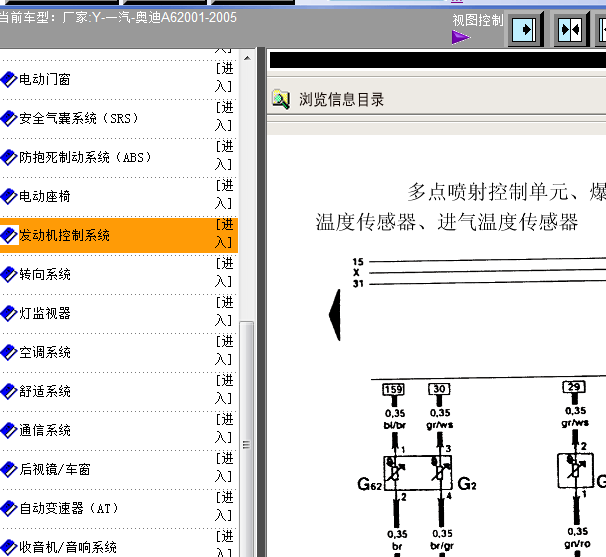Click book icon beside 转向系统
This screenshot has width=606, height=557.
(x=9, y=274)
